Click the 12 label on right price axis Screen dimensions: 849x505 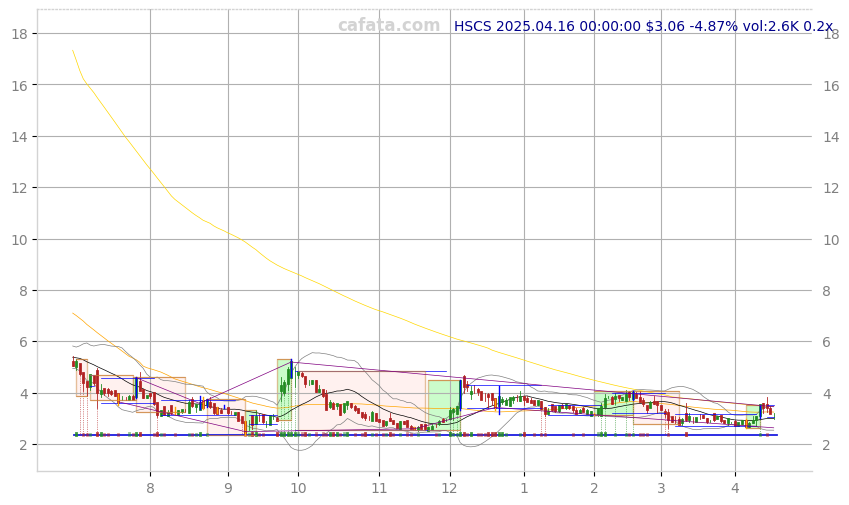pos(831,188)
